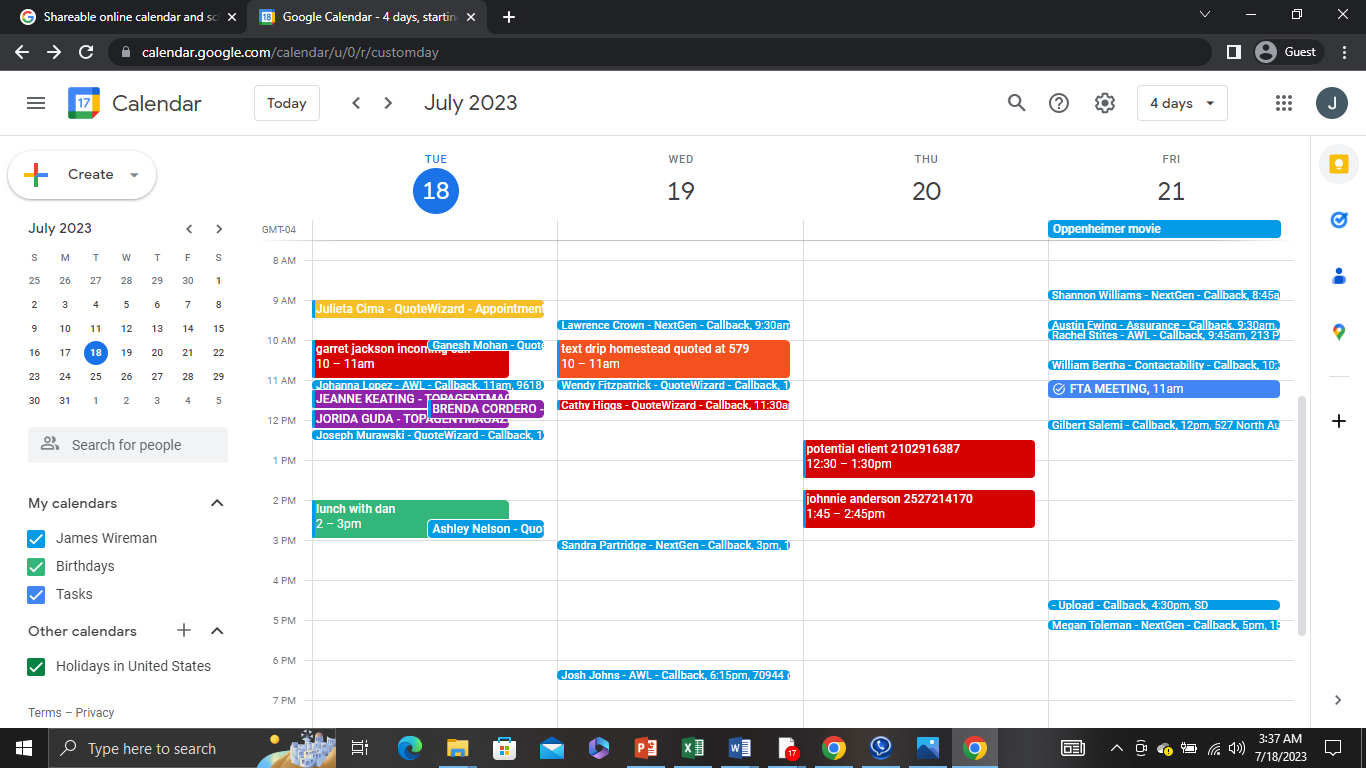
Task: Toggle the Birthdays calendar checkbox
Action: [x=36, y=566]
